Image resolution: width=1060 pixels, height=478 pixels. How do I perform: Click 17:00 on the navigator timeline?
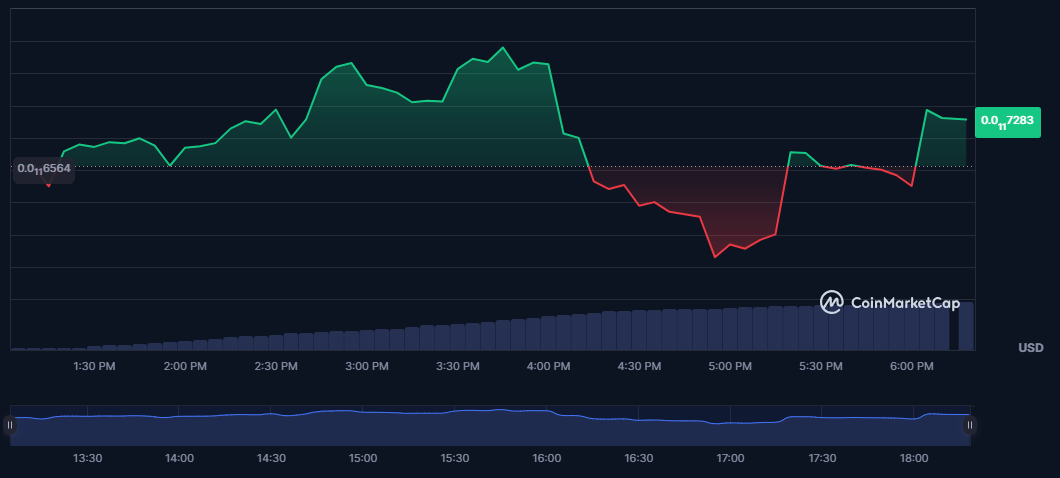coord(731,458)
